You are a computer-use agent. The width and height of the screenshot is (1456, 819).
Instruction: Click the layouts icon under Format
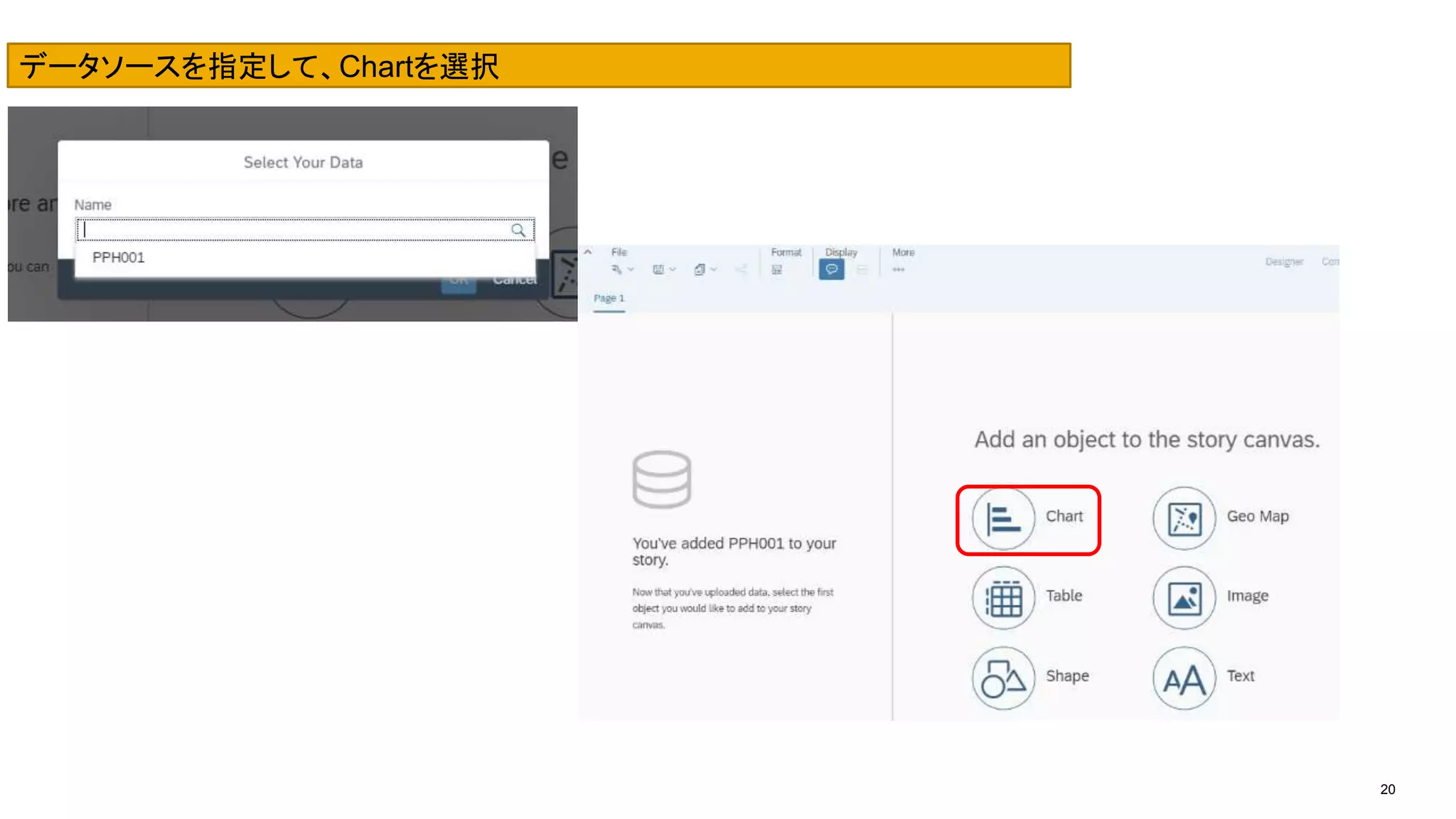(776, 270)
